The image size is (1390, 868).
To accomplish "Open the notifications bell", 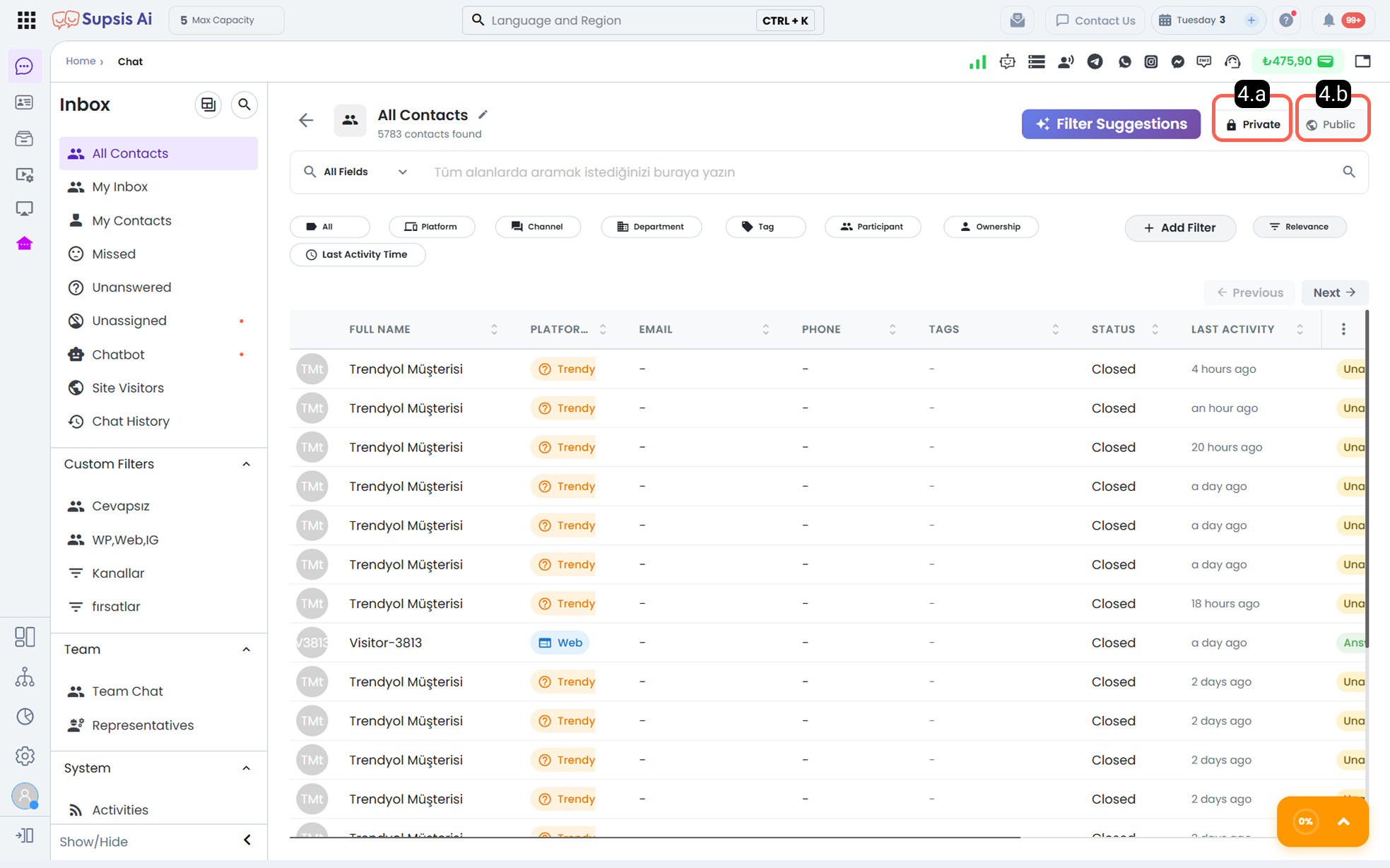I will pyautogui.click(x=1329, y=20).
